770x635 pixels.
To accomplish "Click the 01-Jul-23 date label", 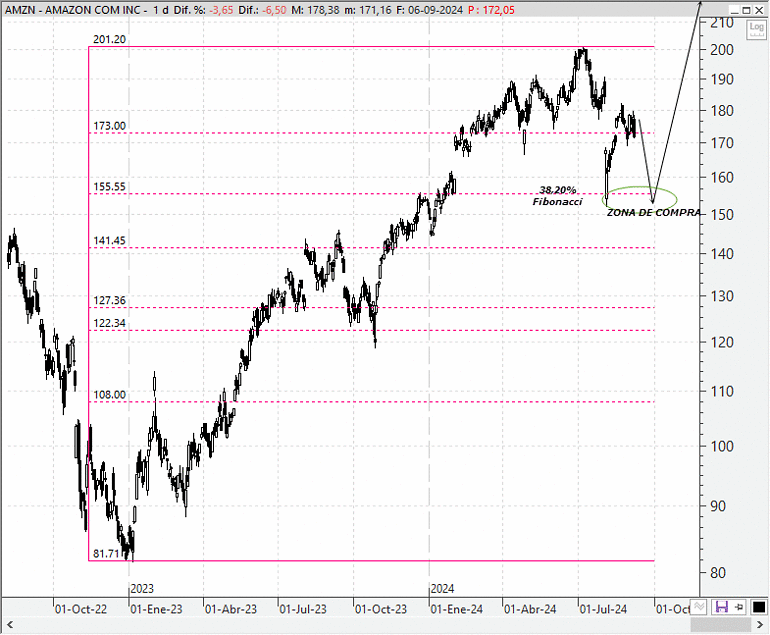I will pos(303,609).
